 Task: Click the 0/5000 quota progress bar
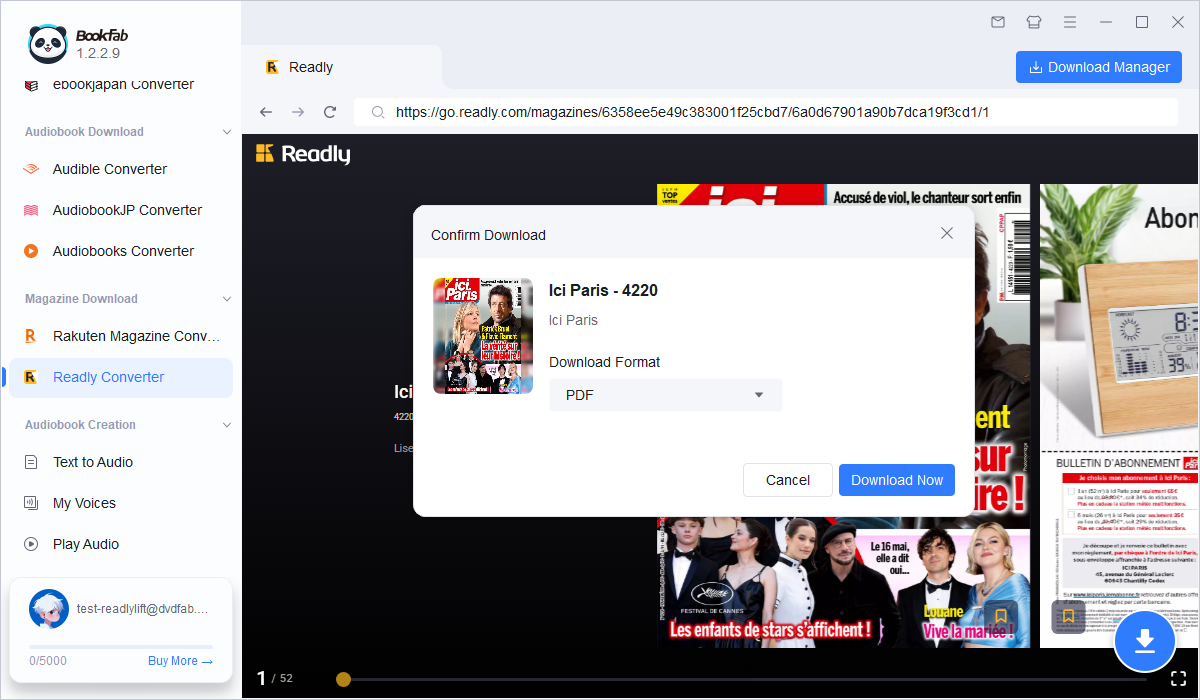click(x=121, y=646)
